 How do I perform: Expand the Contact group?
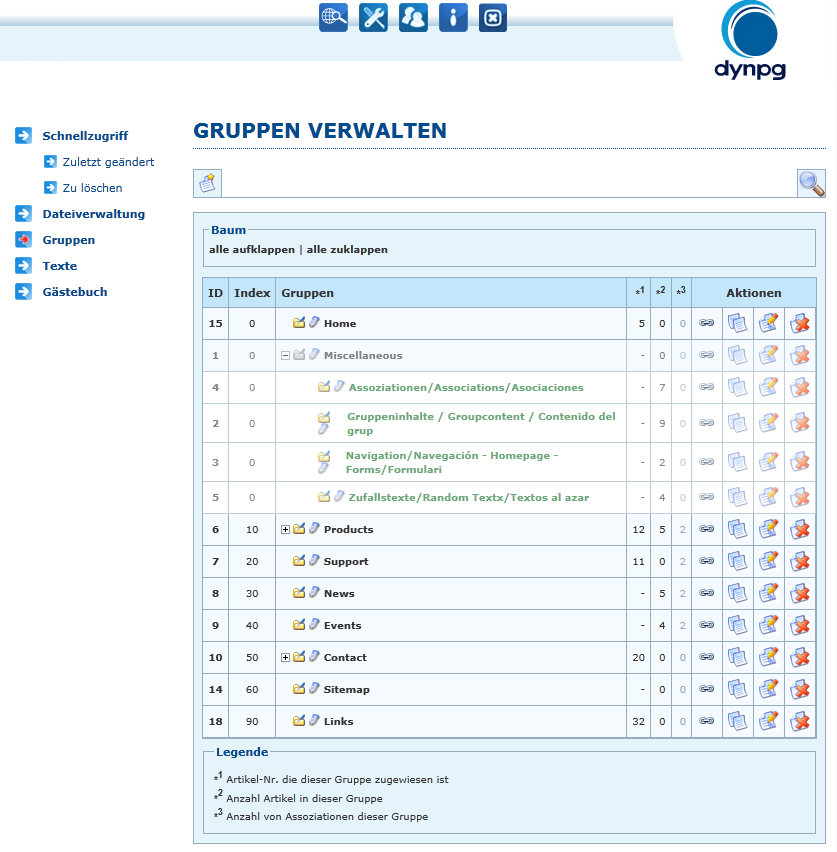coord(285,658)
